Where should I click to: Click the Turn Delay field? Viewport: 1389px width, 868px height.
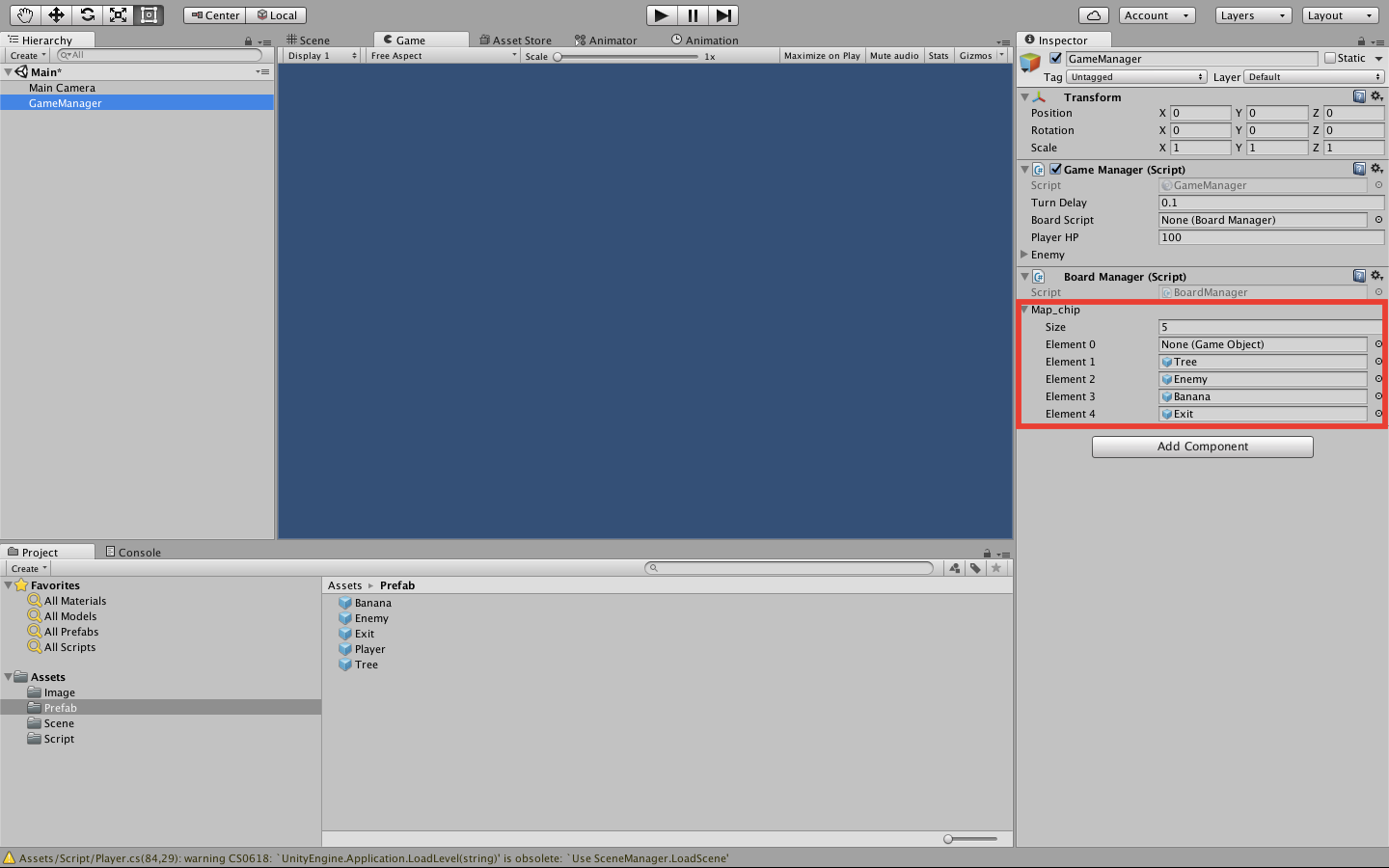coord(1271,203)
